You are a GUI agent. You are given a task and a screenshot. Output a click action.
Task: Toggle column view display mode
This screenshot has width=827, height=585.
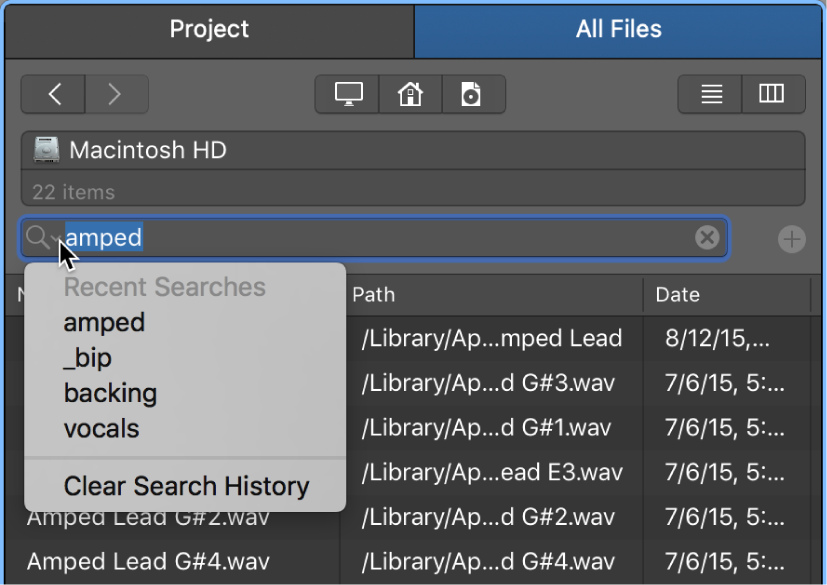(771, 93)
